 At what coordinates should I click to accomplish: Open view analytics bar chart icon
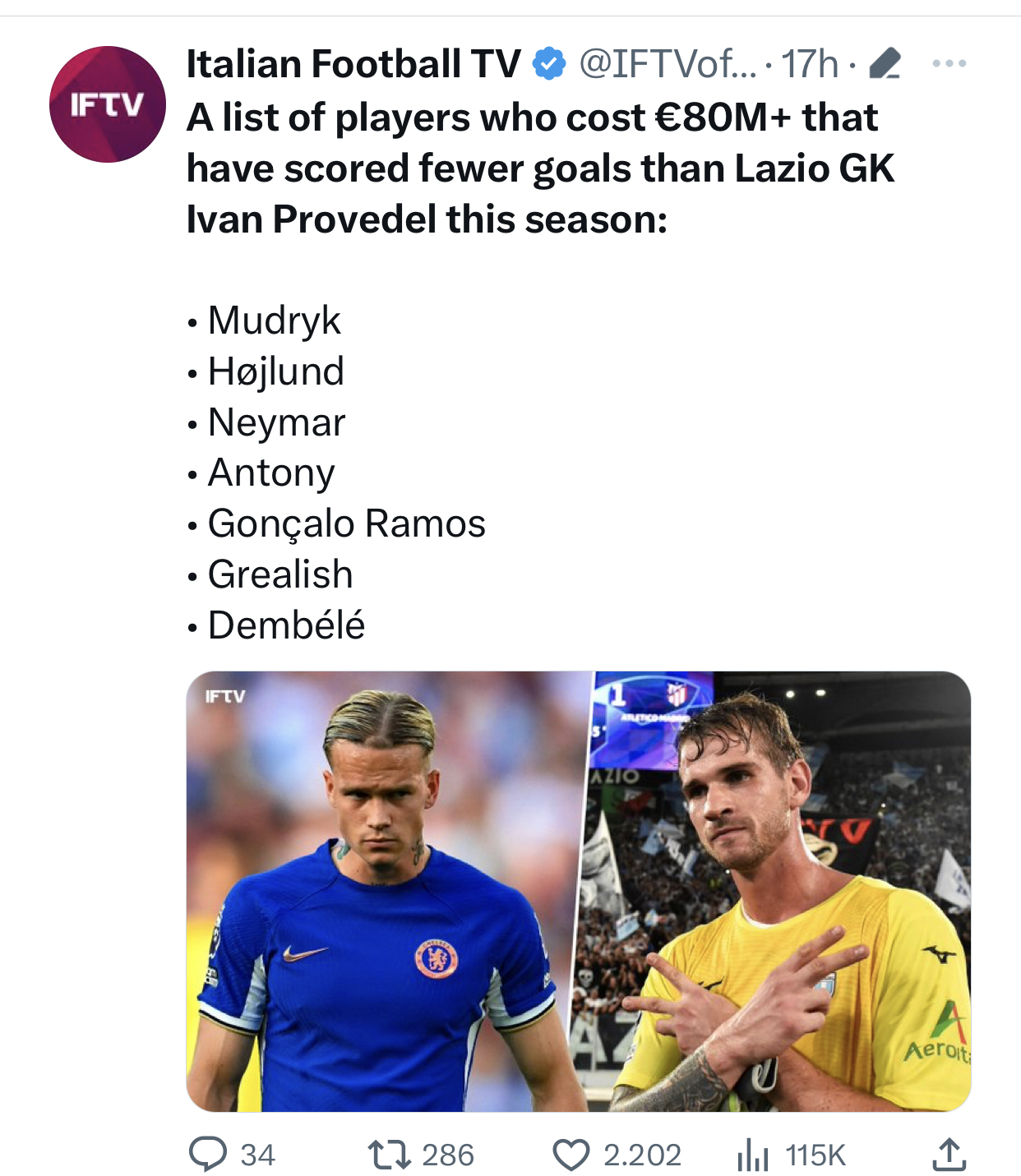coord(752,1155)
